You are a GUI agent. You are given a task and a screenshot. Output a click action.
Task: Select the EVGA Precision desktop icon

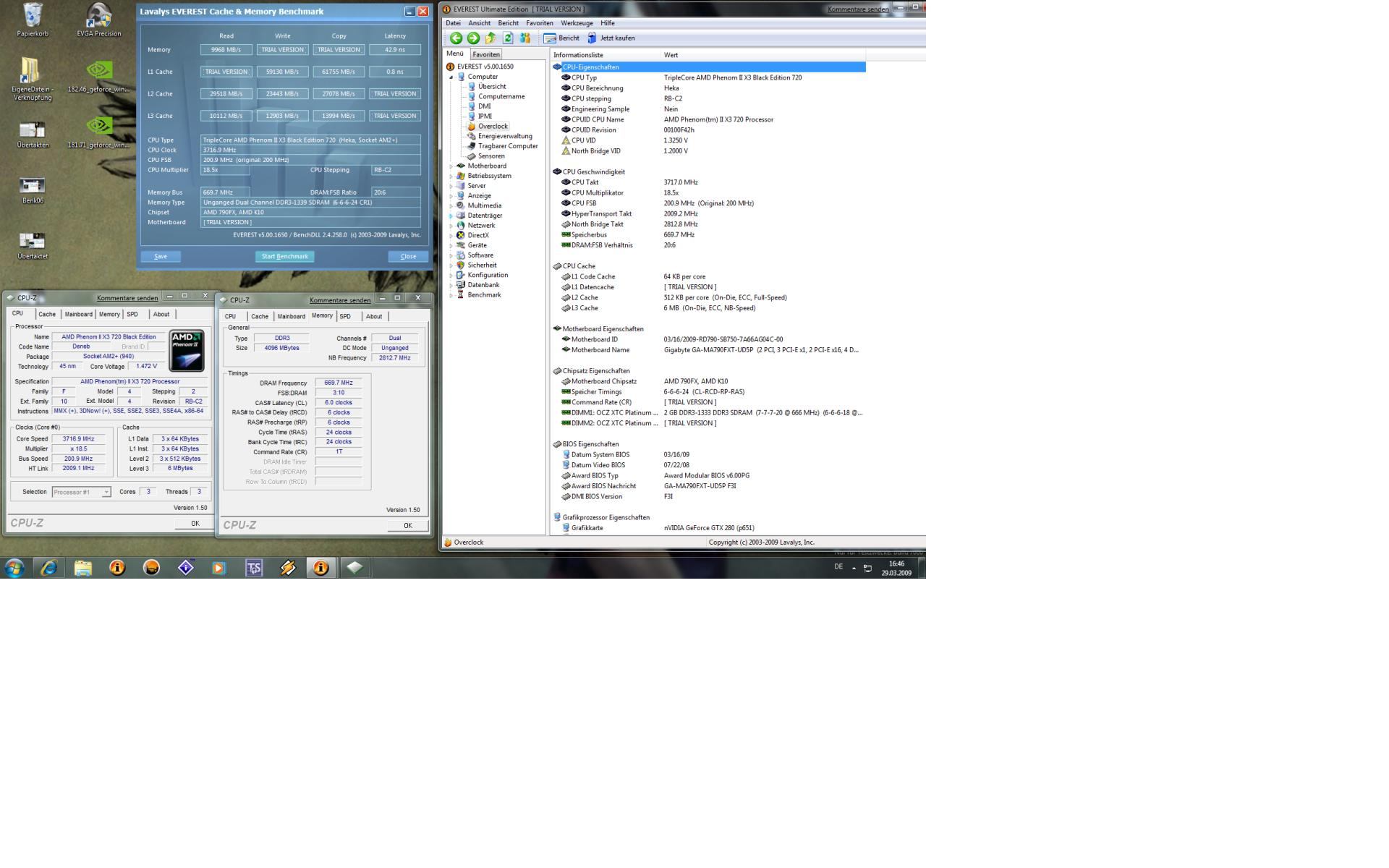(99, 20)
